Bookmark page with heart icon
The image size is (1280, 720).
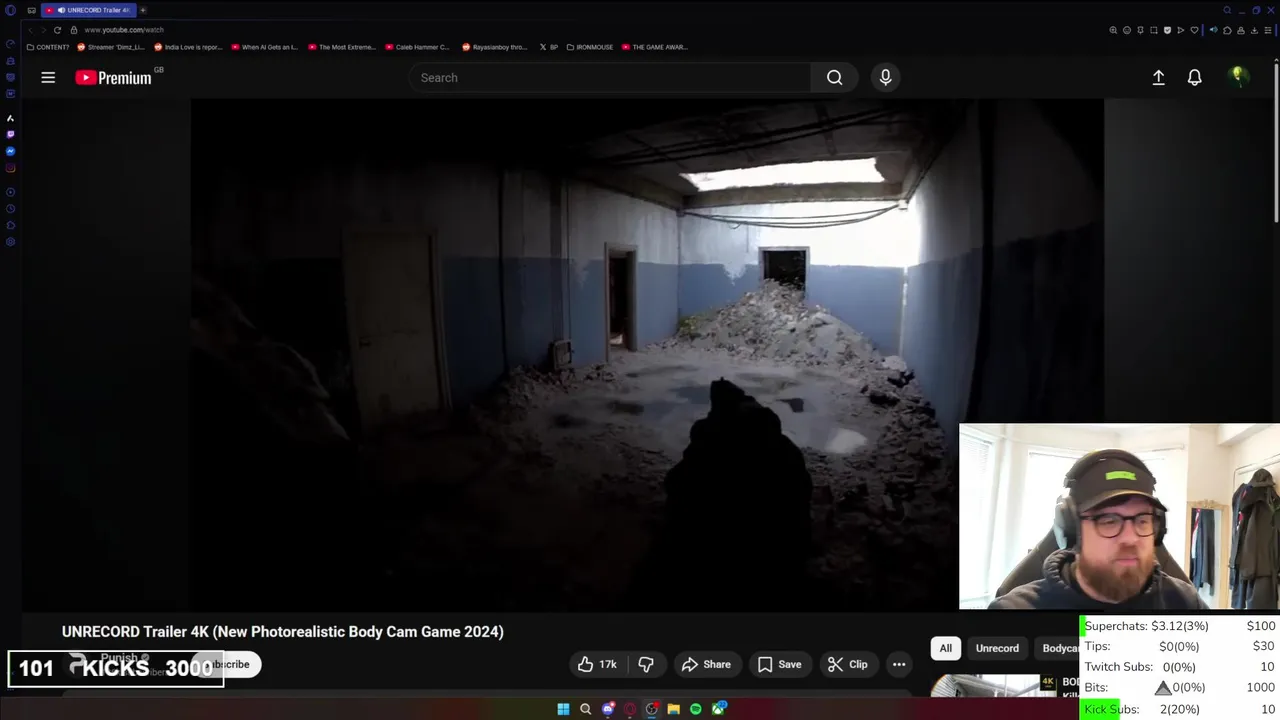1194,30
